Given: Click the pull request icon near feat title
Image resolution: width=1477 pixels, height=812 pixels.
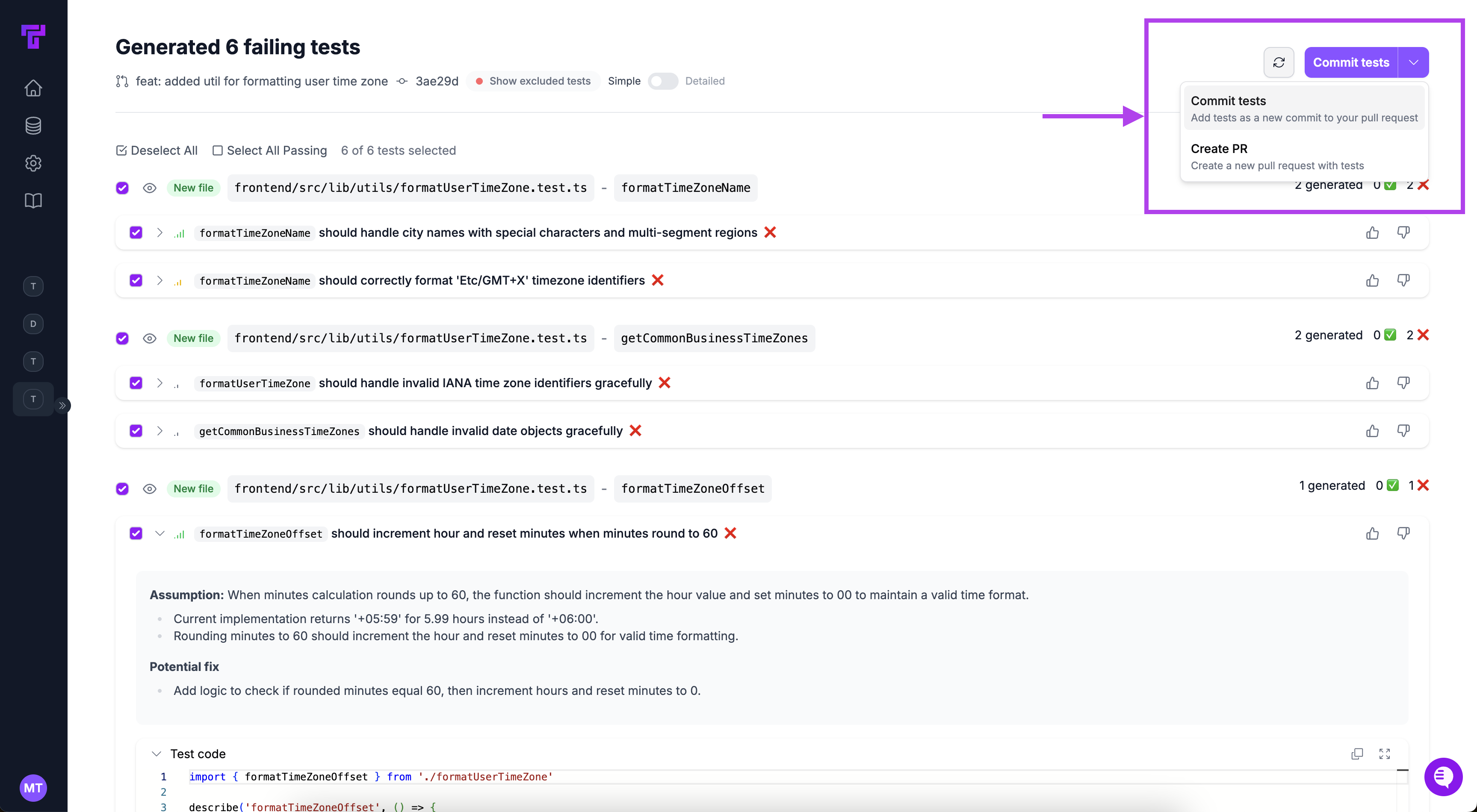Looking at the screenshot, I should (x=121, y=81).
